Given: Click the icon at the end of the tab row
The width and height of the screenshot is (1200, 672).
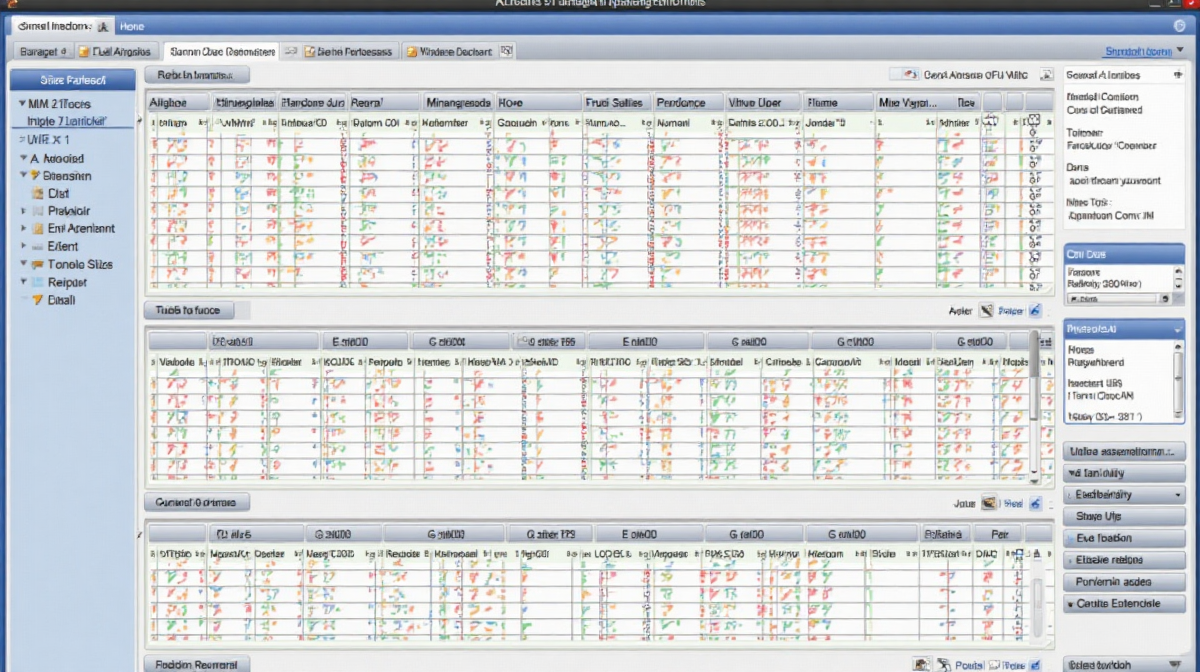Looking at the screenshot, I should [506, 50].
